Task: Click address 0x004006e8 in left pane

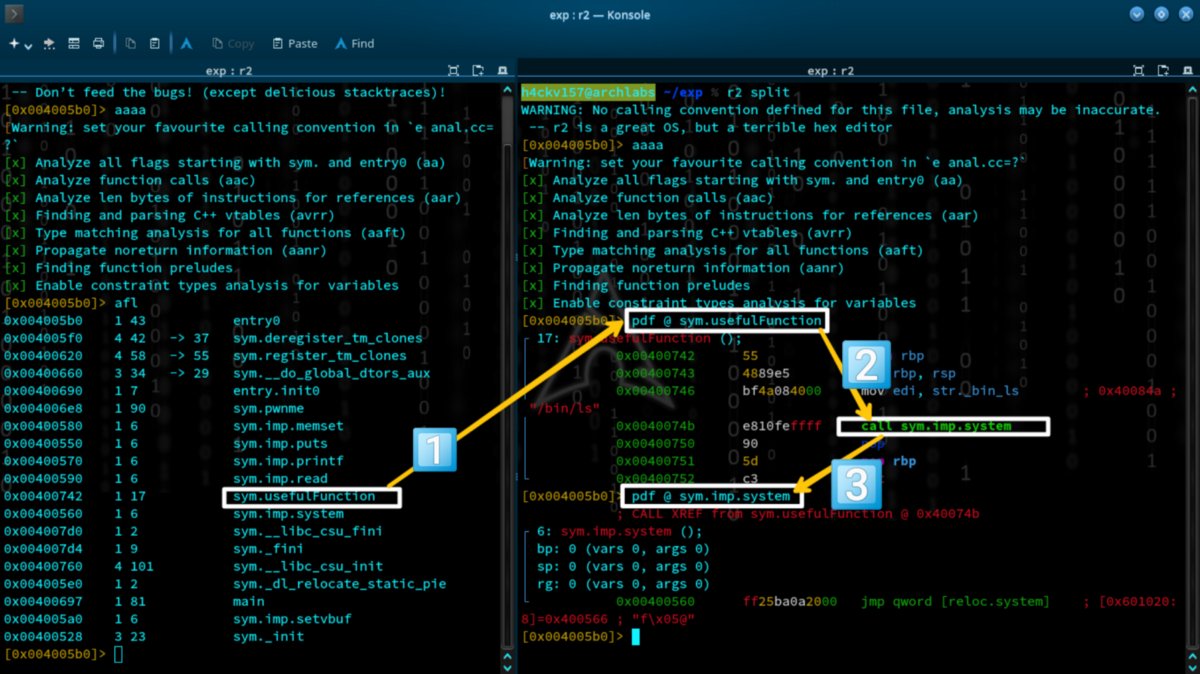Action: tap(43, 408)
